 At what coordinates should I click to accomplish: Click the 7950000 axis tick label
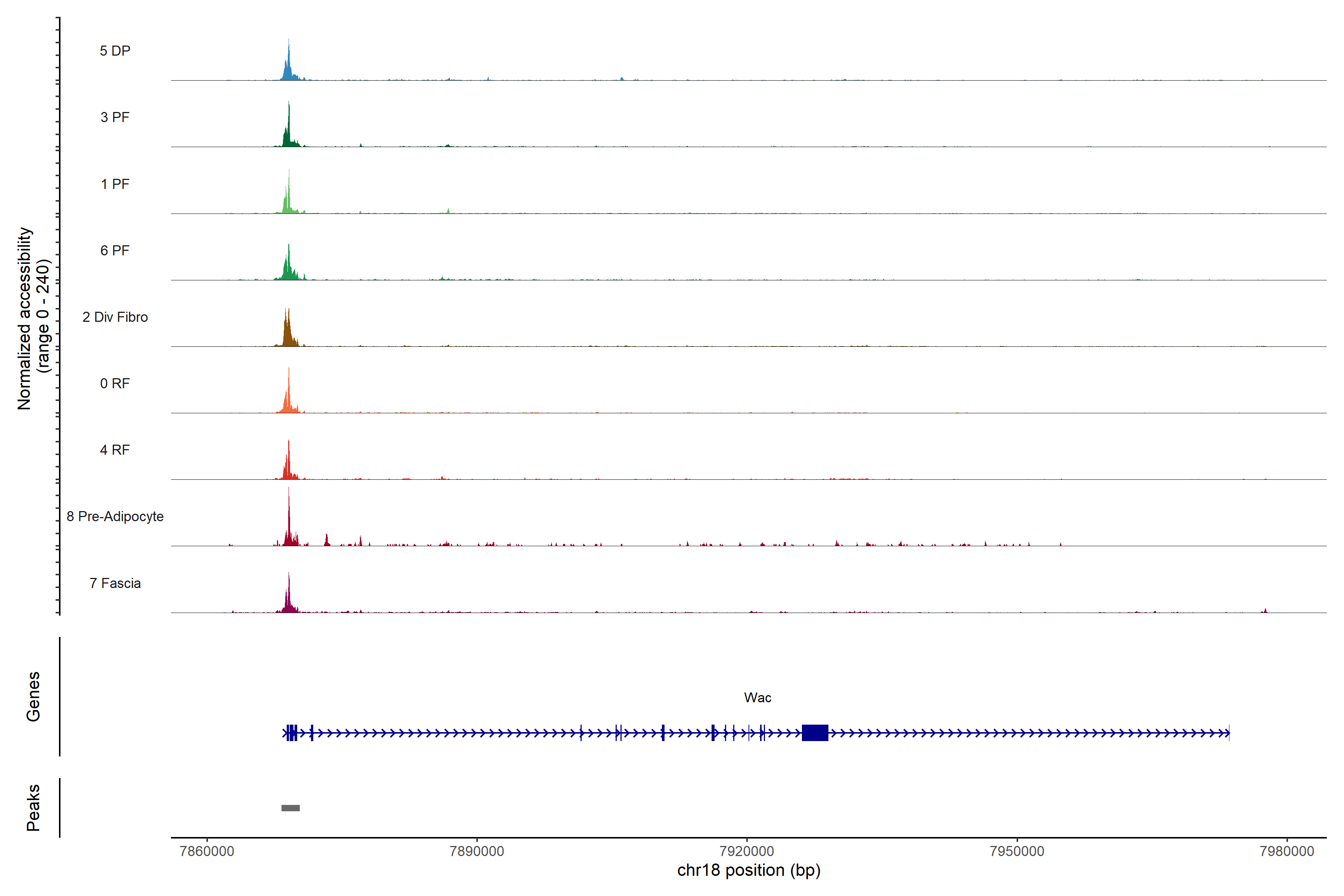tap(1017, 851)
